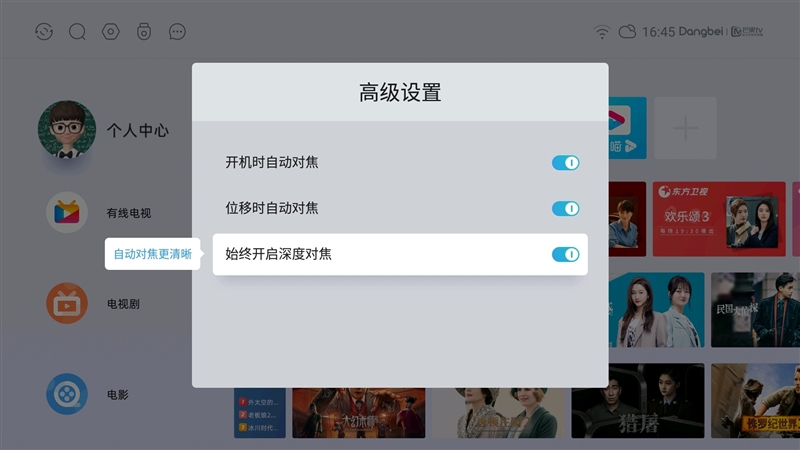Turn off 始终开启深度对焦 switch
This screenshot has height=450, width=800.
click(x=565, y=254)
